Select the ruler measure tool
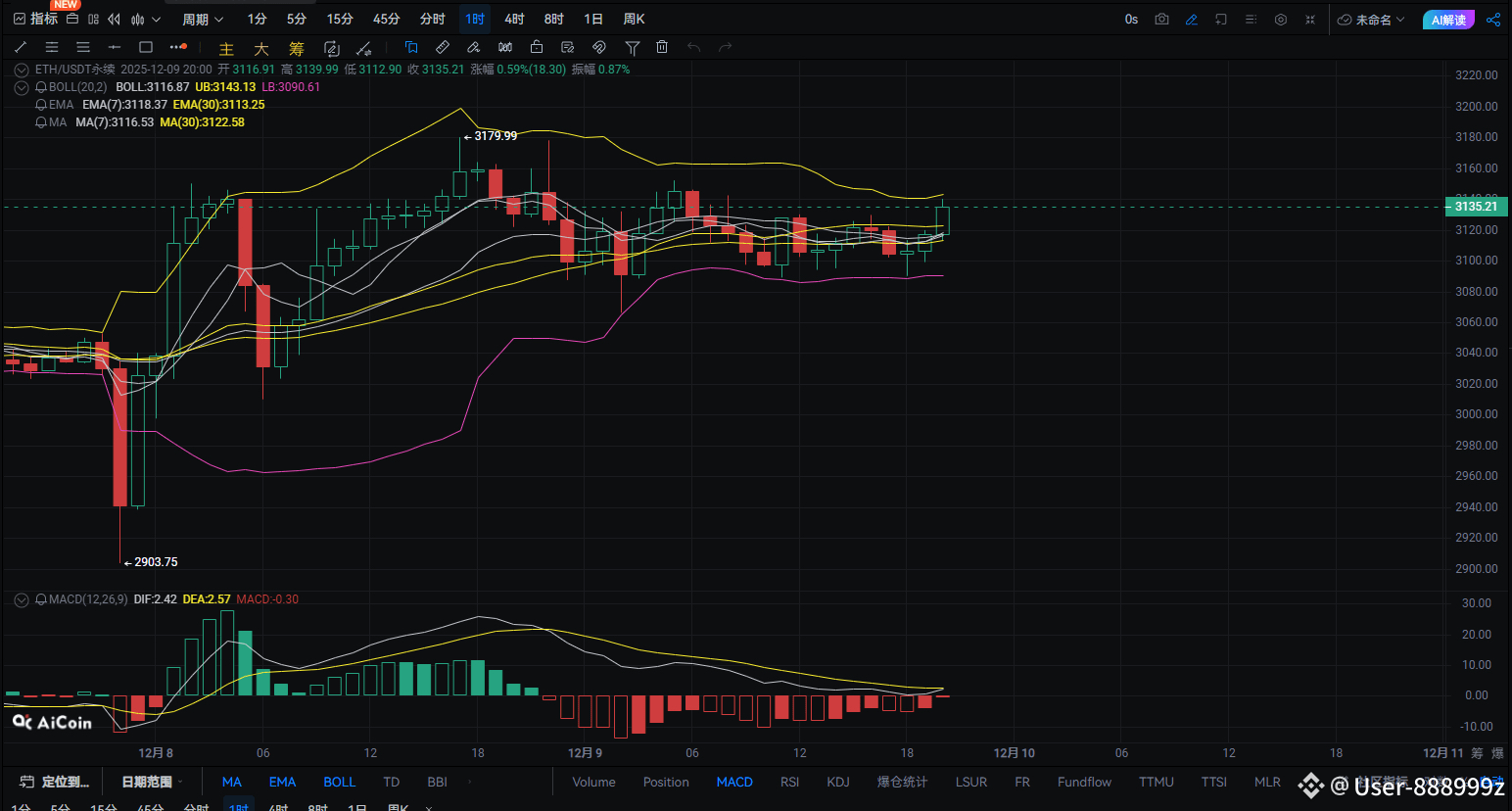Viewport: 1512px width, 811px height. pyautogui.click(x=443, y=47)
